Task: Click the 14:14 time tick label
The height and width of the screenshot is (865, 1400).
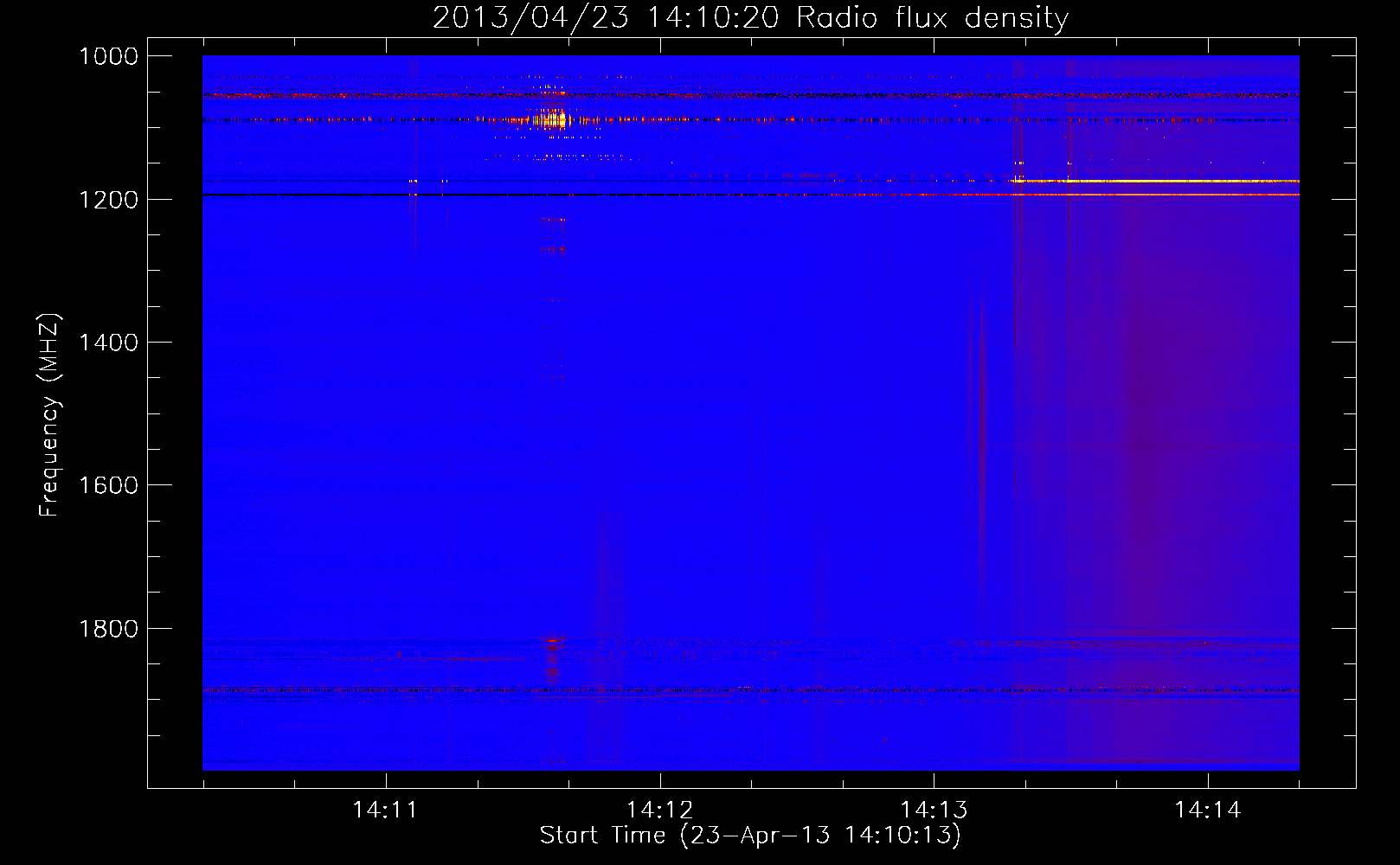Action: click(x=1208, y=811)
